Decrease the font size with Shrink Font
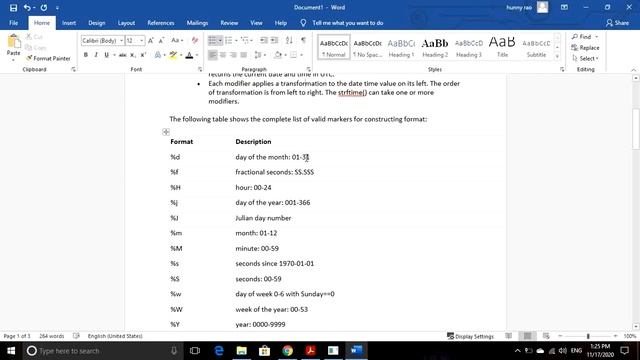640x360 pixels. 162,40
